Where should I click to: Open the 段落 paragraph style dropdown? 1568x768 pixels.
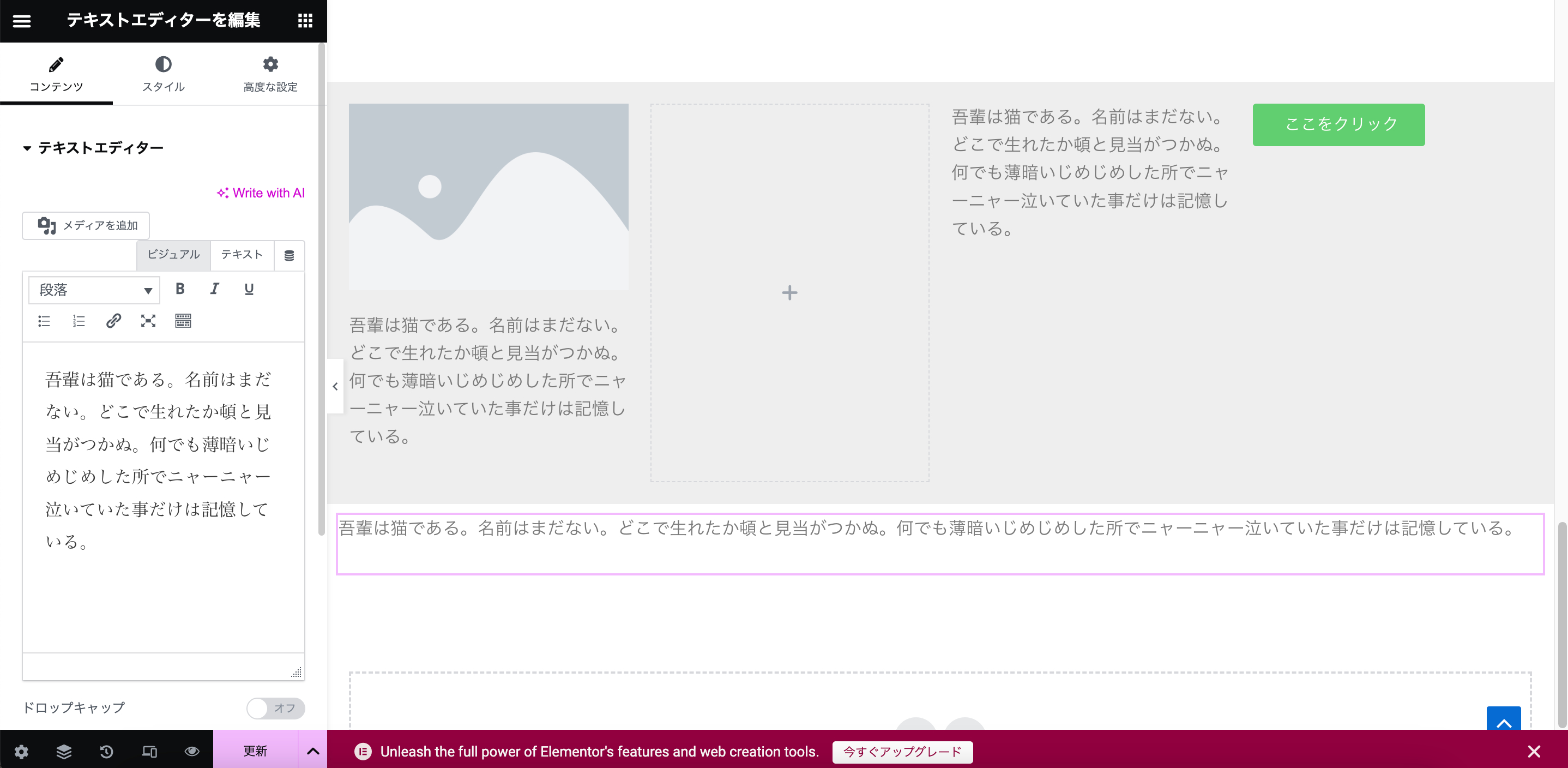93,291
